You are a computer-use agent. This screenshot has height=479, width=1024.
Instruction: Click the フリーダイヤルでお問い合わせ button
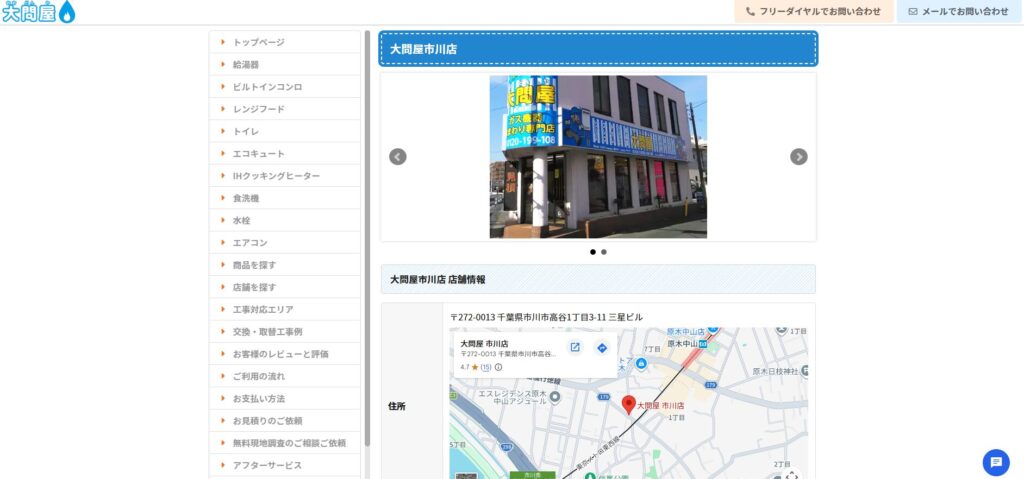pyautogui.click(x=813, y=12)
